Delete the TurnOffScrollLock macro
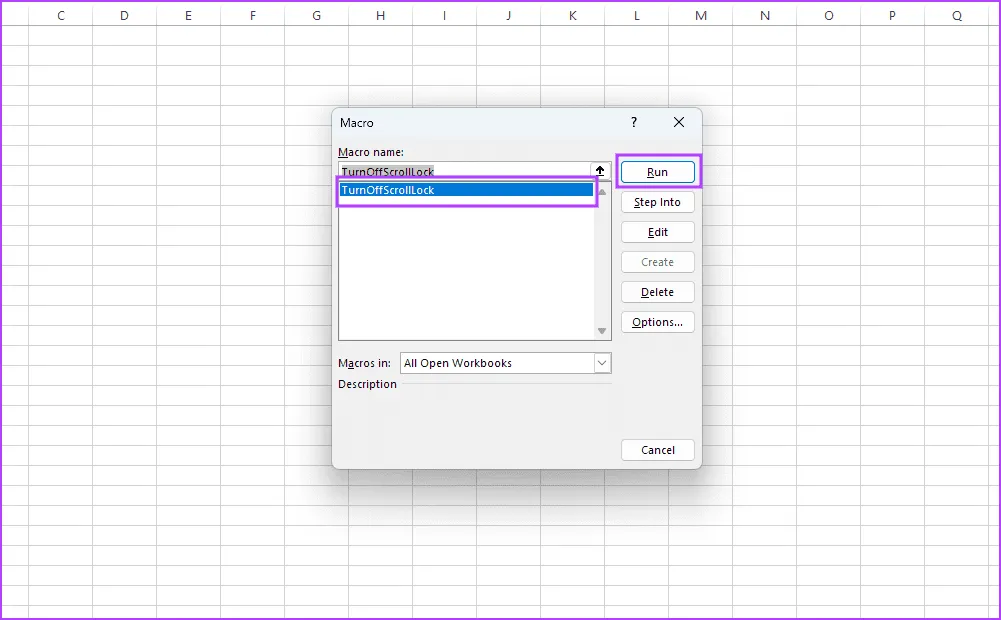This screenshot has height=620, width=1001. tap(657, 292)
